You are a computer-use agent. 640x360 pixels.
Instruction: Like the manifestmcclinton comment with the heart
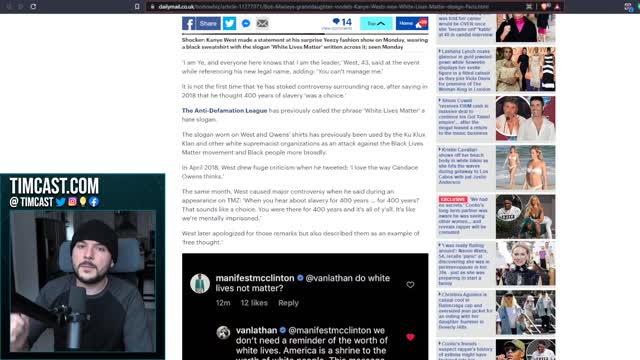410,285
